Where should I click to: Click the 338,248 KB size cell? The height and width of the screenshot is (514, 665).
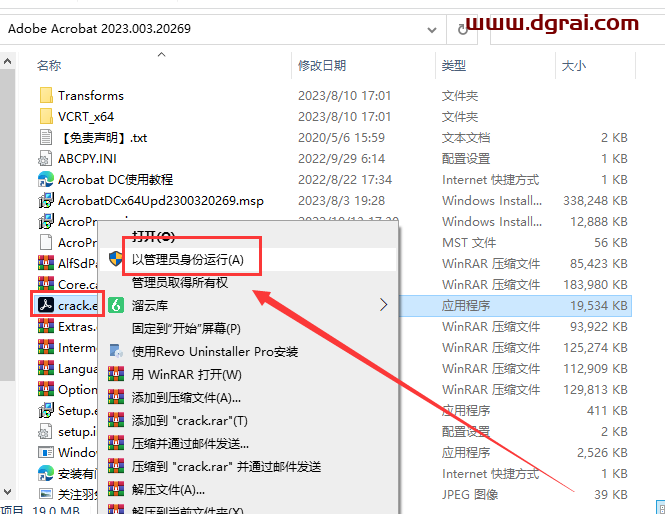pos(595,201)
